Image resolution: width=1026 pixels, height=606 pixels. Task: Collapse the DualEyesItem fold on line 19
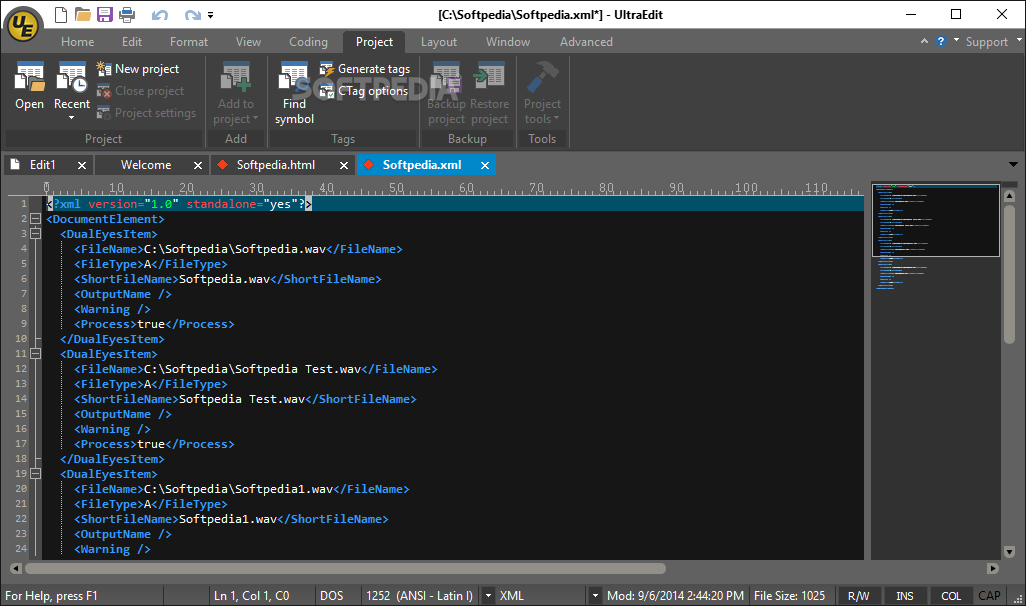35,473
